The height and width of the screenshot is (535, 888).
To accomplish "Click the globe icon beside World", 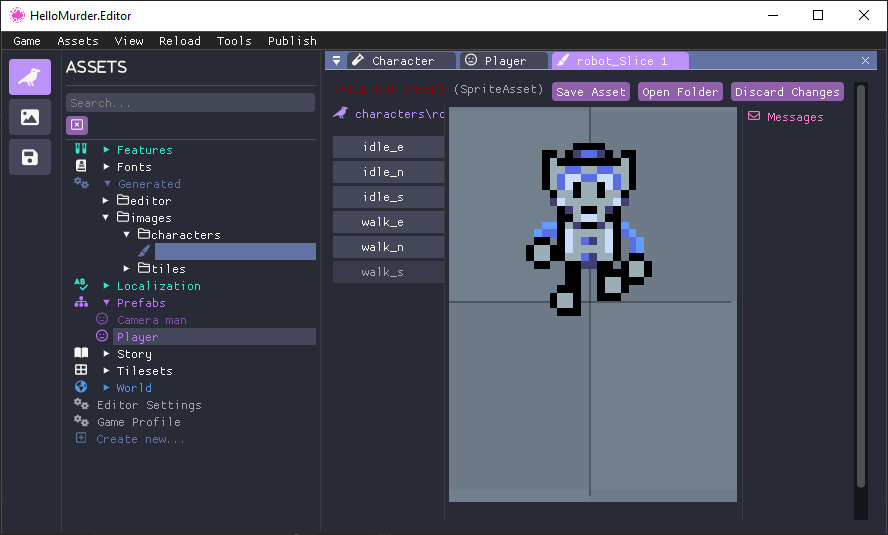I will [81, 388].
